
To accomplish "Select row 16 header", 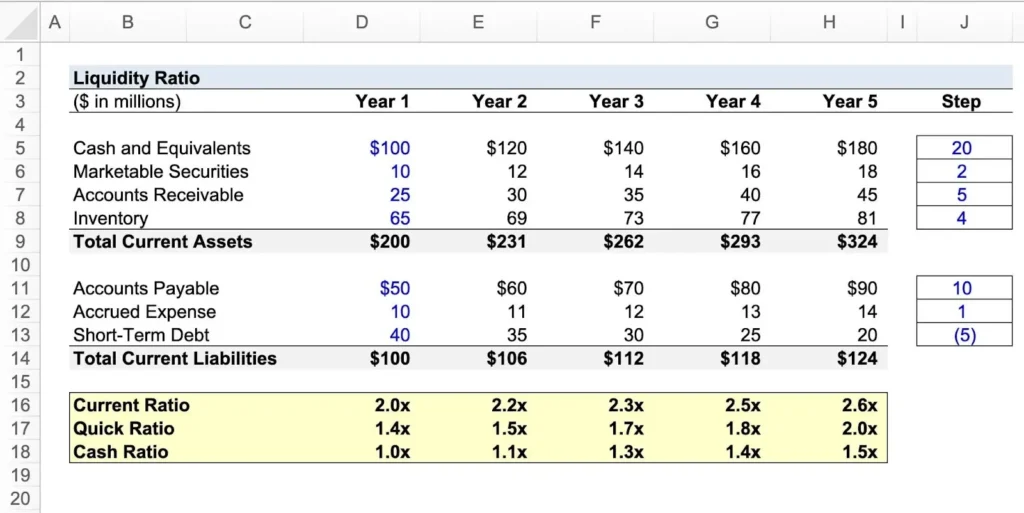I will (x=21, y=405).
